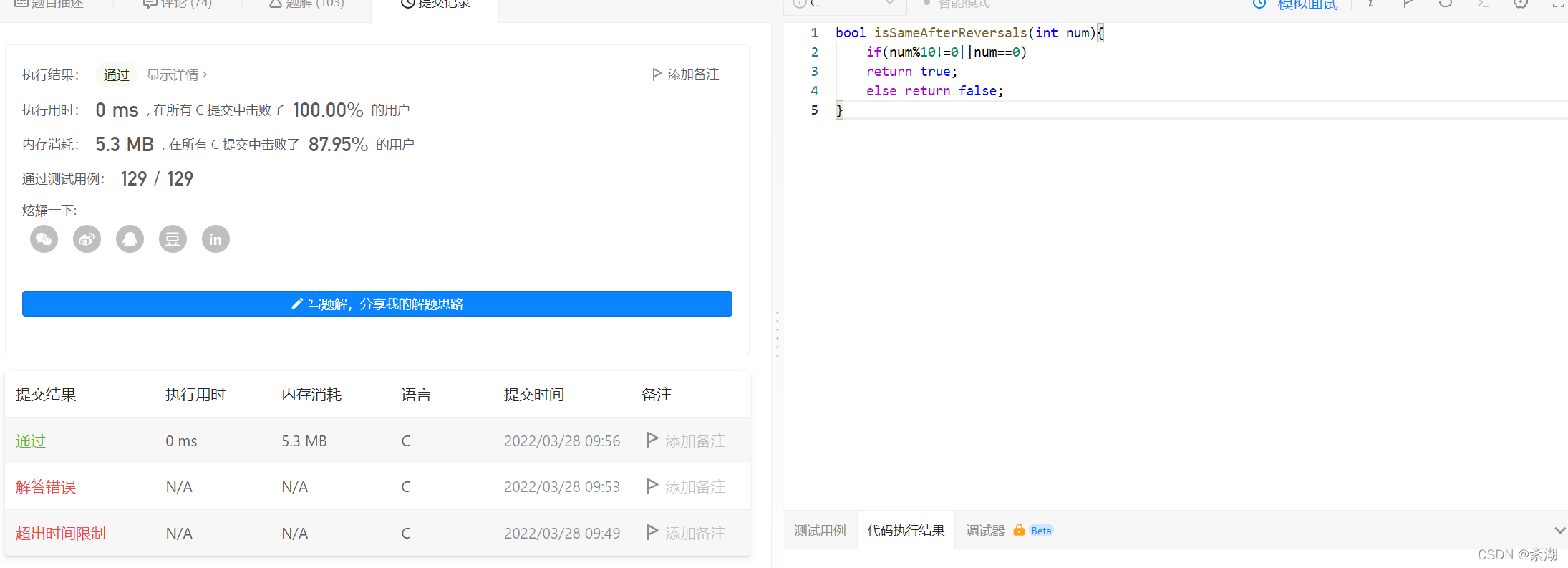The width and height of the screenshot is (1568, 568).
Task: Share result via LinkedIn icon
Action: (x=216, y=239)
